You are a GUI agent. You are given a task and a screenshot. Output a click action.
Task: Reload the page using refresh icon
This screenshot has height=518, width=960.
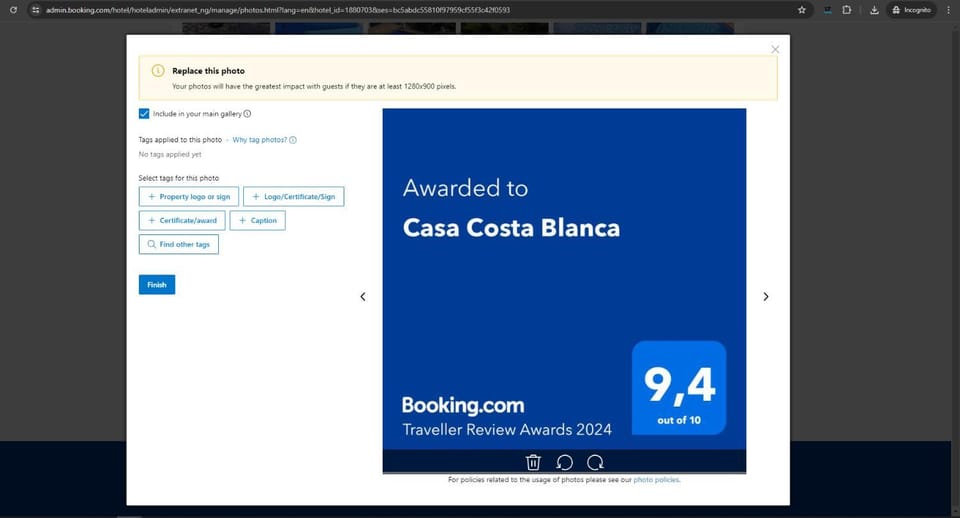[13, 10]
